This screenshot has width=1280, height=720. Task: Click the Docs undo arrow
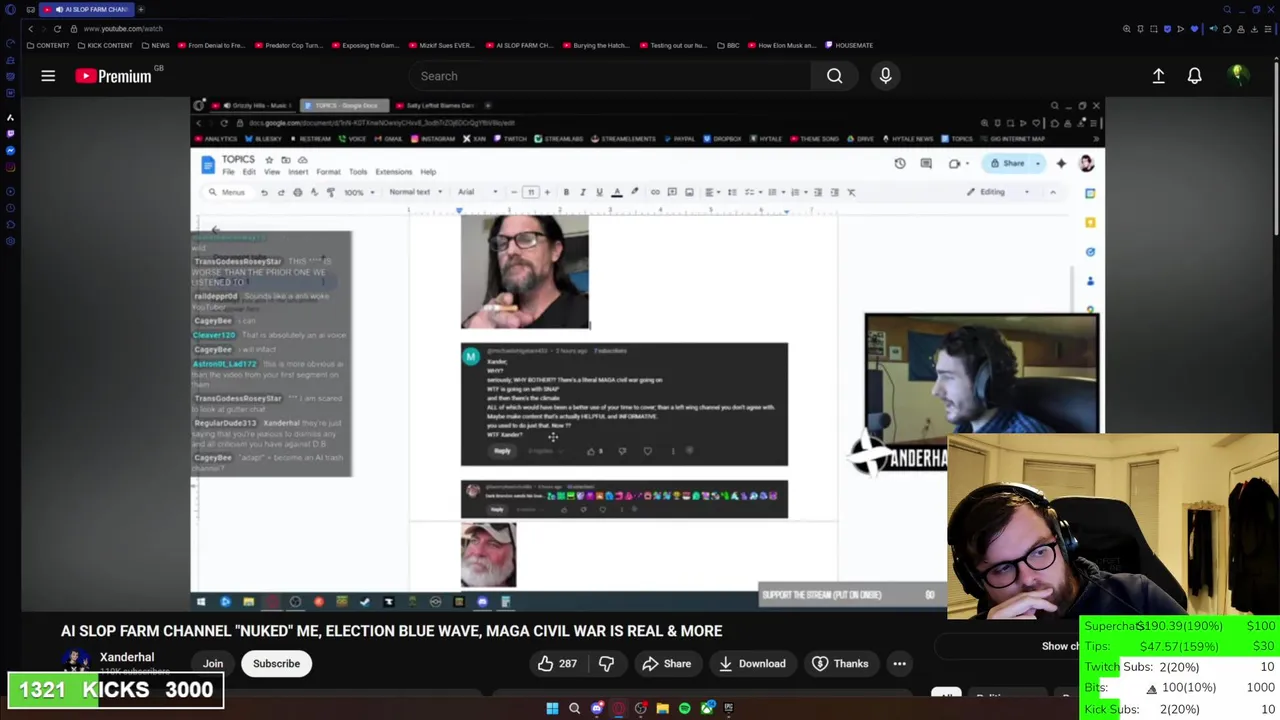(x=264, y=192)
